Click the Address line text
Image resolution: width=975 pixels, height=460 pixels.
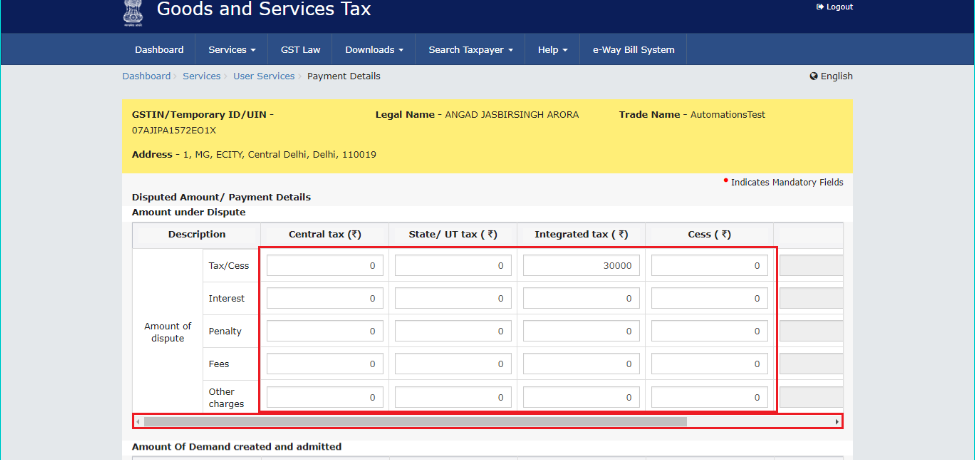[x=254, y=155]
